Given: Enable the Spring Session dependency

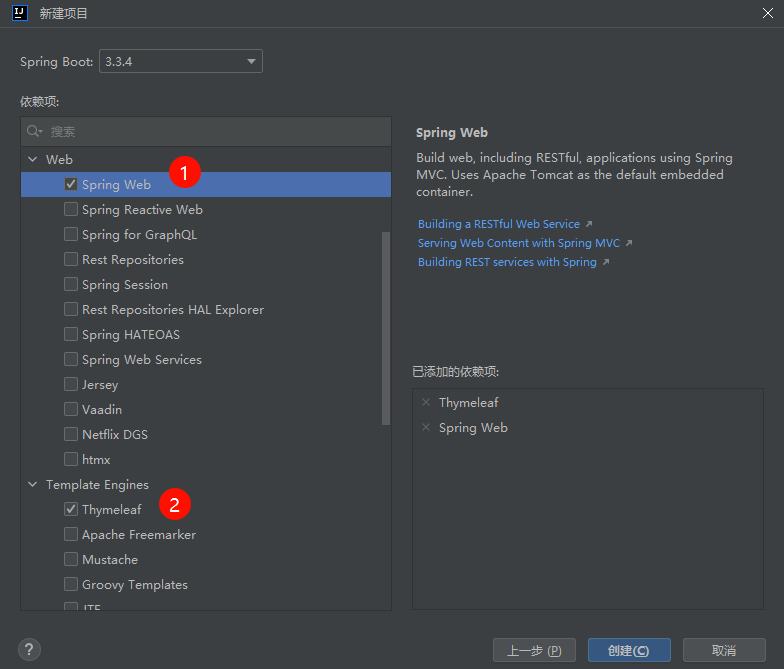Looking at the screenshot, I should pyautogui.click(x=71, y=284).
